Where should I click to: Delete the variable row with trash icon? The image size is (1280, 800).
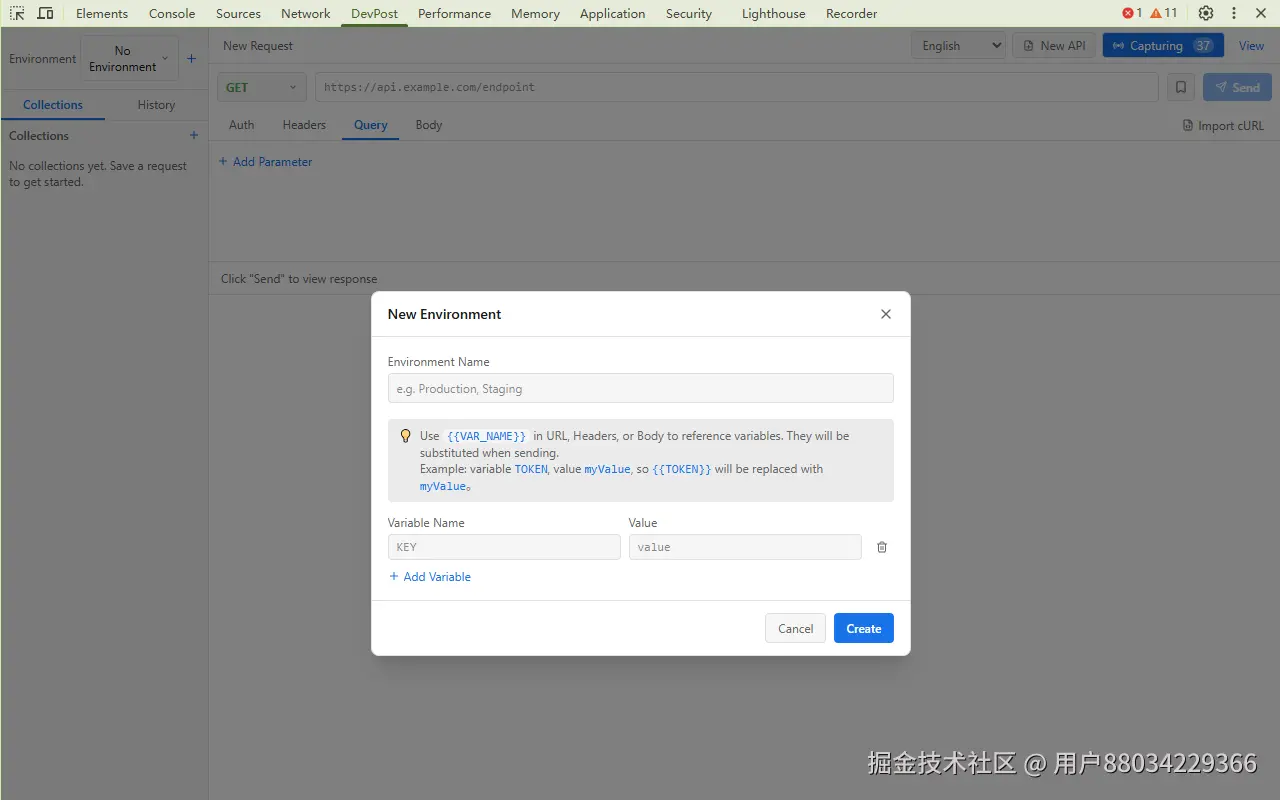pos(882,547)
